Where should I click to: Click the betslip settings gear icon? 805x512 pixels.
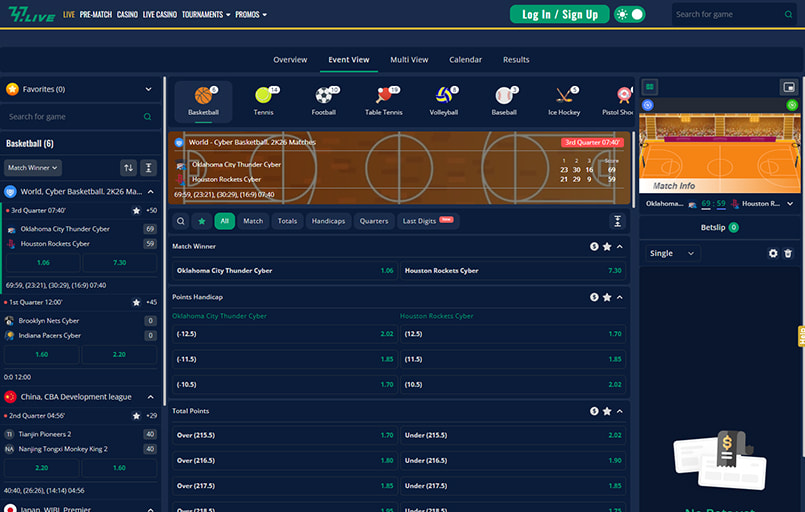773,254
